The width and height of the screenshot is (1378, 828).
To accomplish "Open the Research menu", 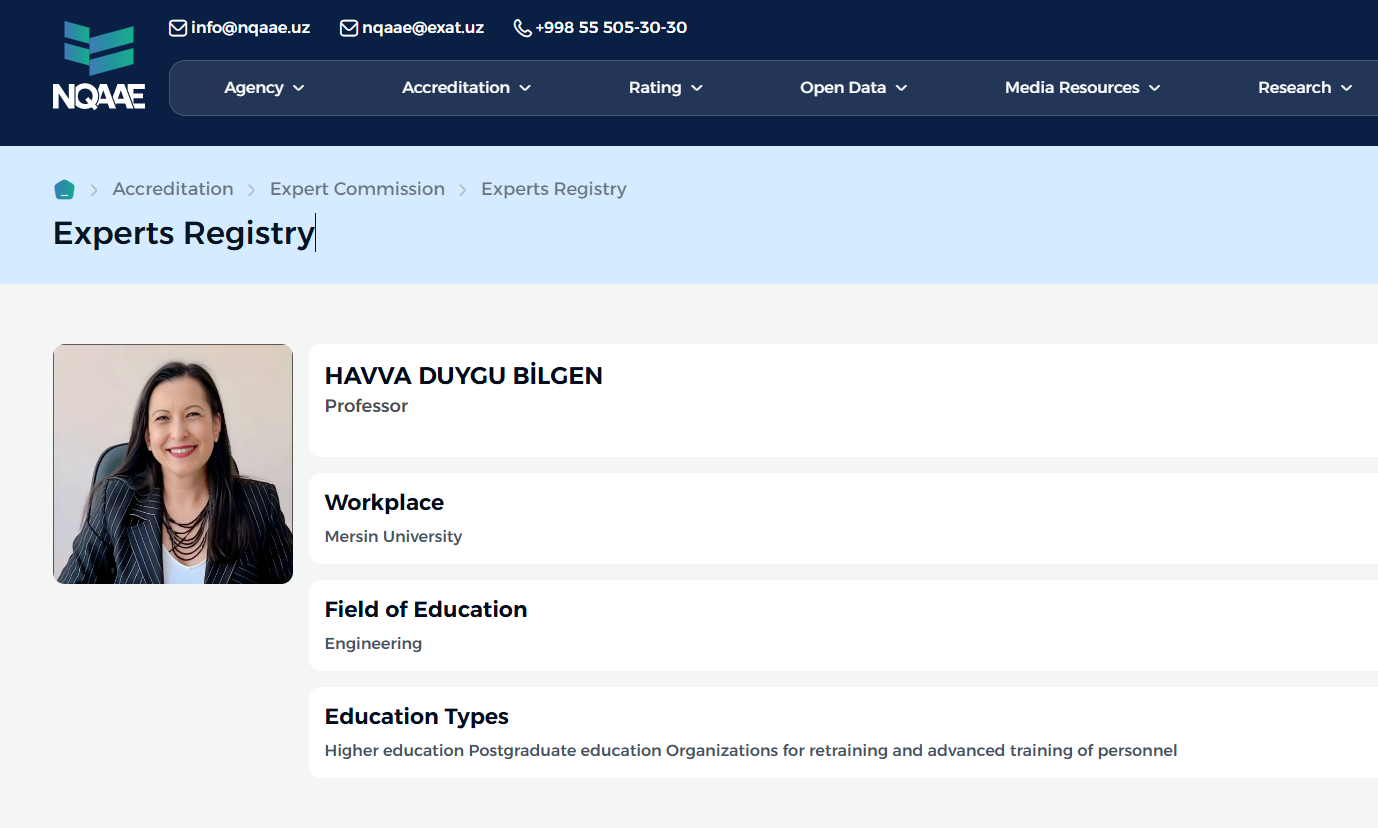I will pos(1305,88).
